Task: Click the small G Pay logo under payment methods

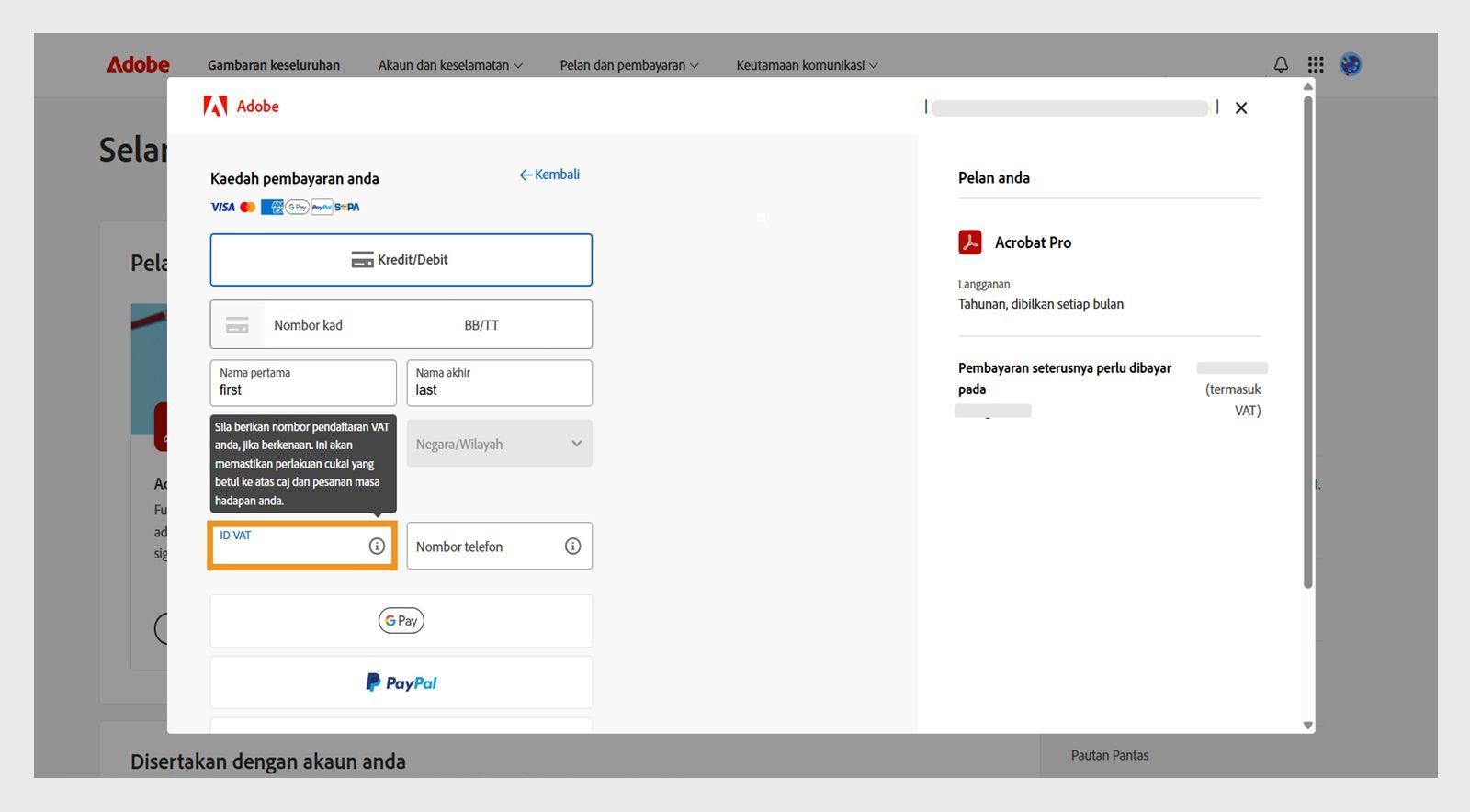Action: [297, 207]
